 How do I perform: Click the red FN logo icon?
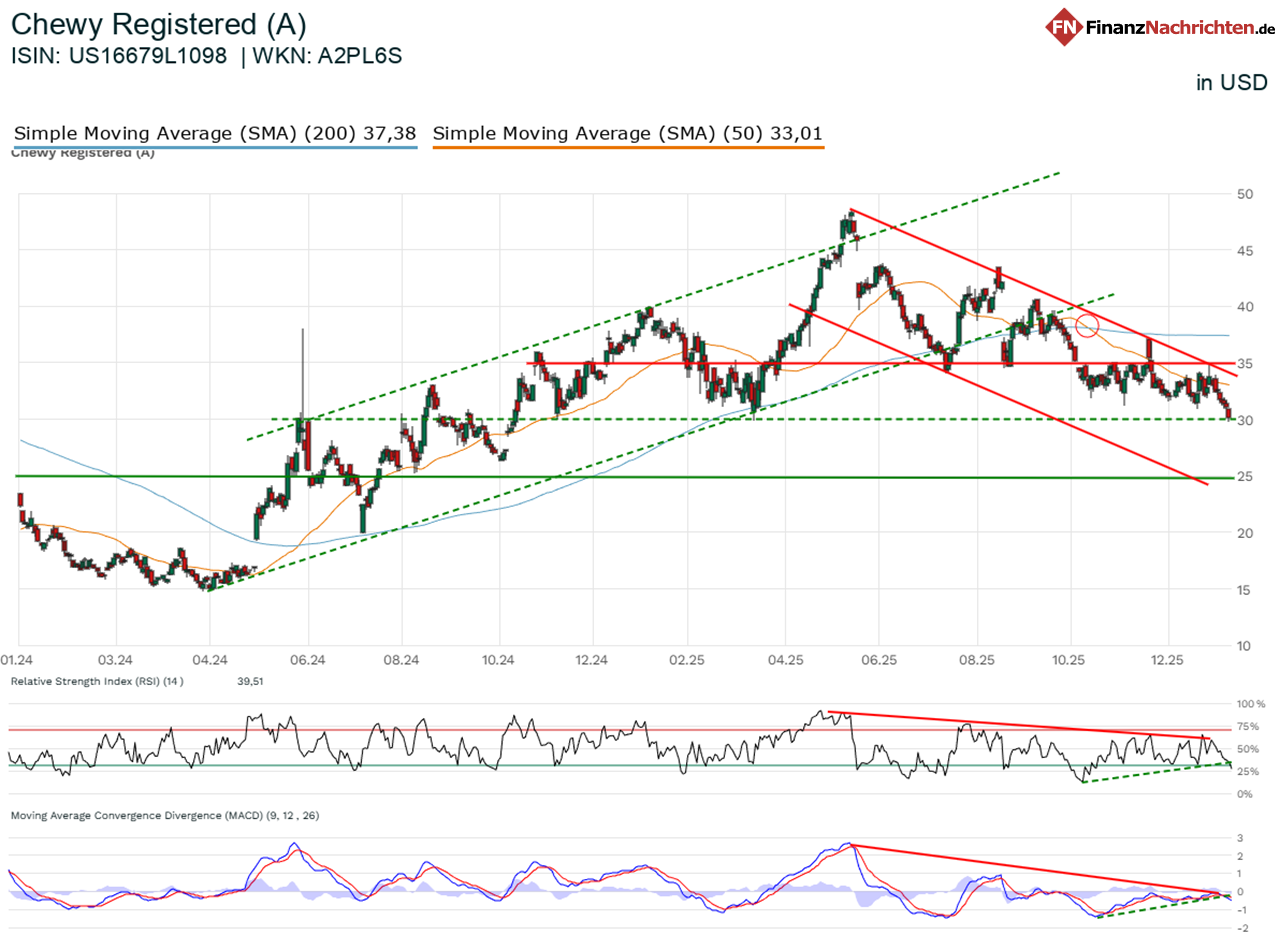click(1065, 27)
